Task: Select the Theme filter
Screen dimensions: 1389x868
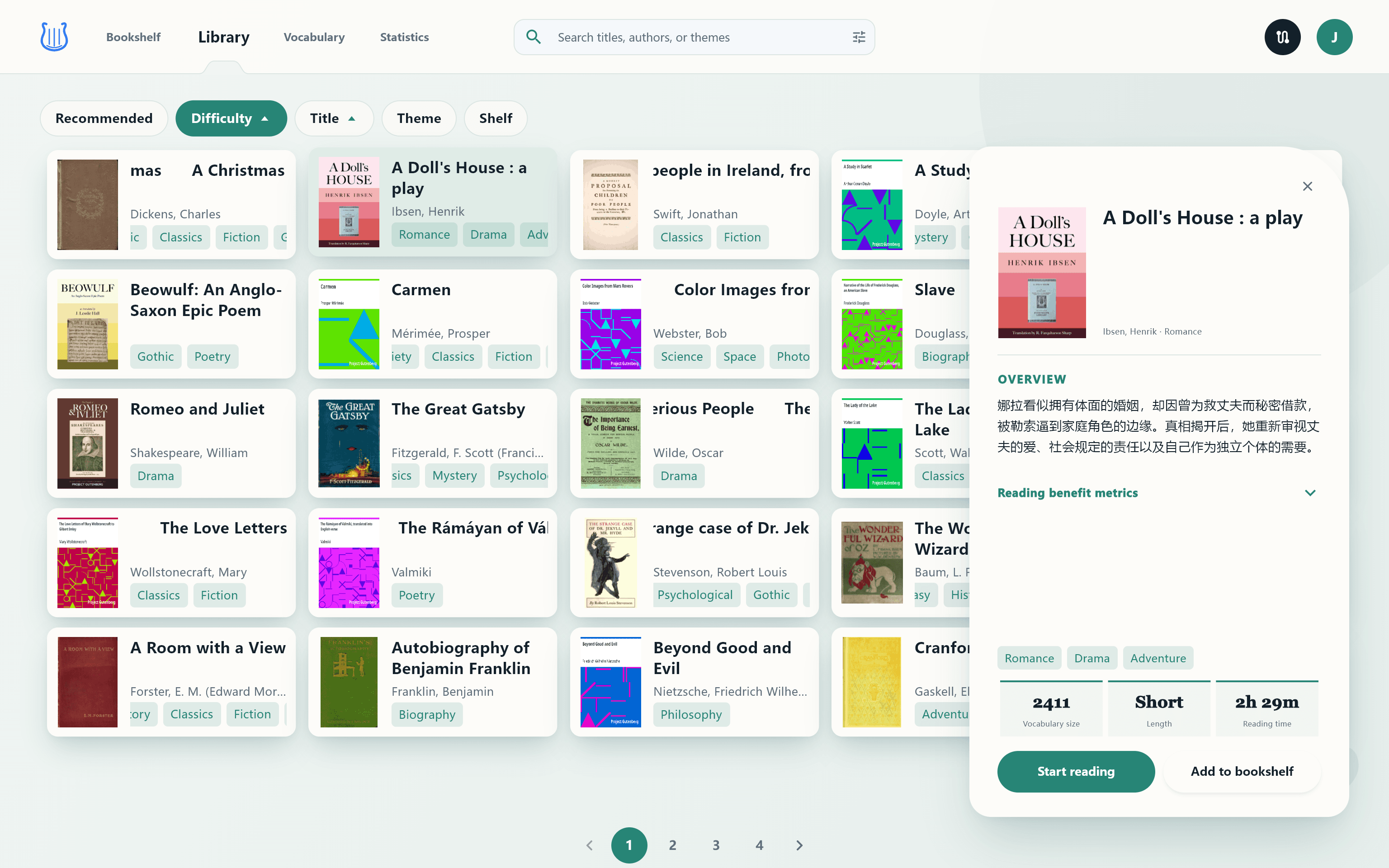Action: tap(419, 118)
